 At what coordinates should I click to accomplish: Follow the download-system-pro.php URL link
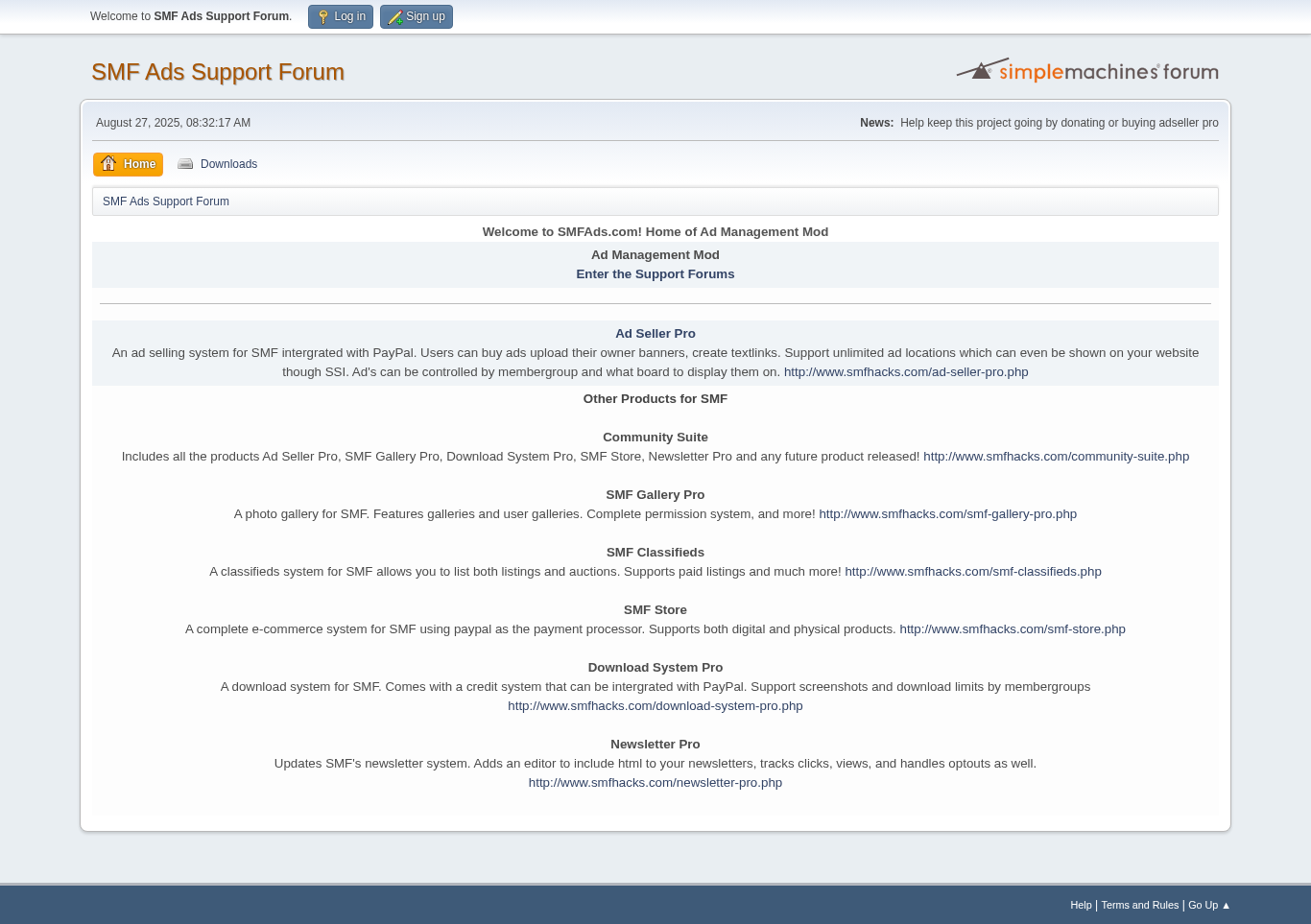655,706
